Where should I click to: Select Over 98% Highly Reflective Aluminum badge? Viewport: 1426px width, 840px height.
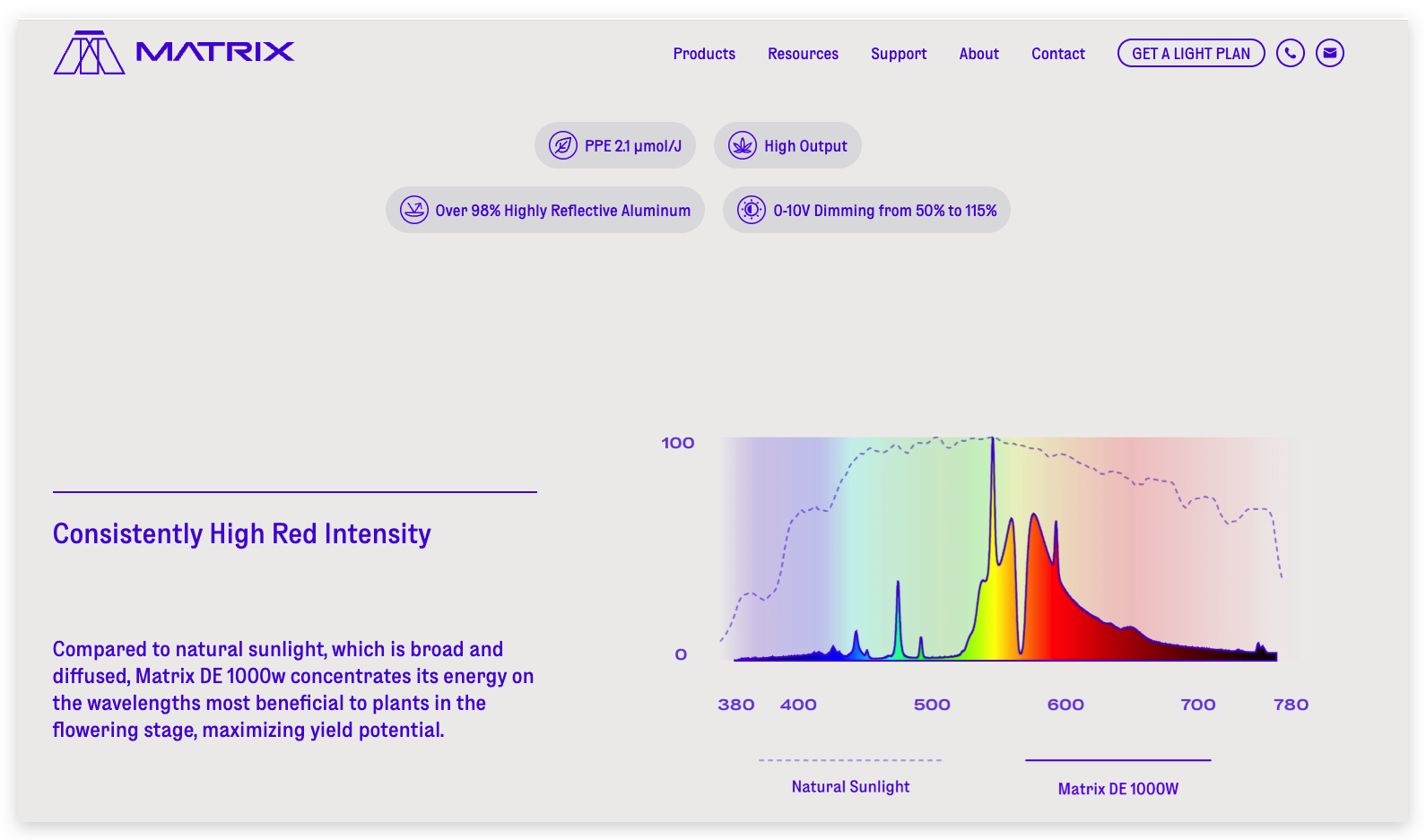(x=545, y=210)
